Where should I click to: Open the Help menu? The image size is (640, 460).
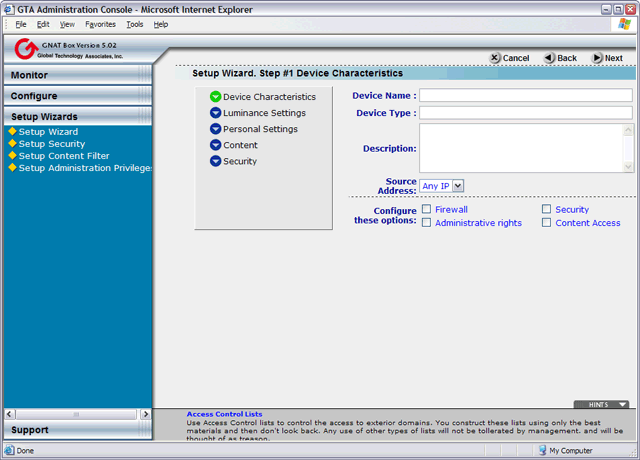coord(161,24)
